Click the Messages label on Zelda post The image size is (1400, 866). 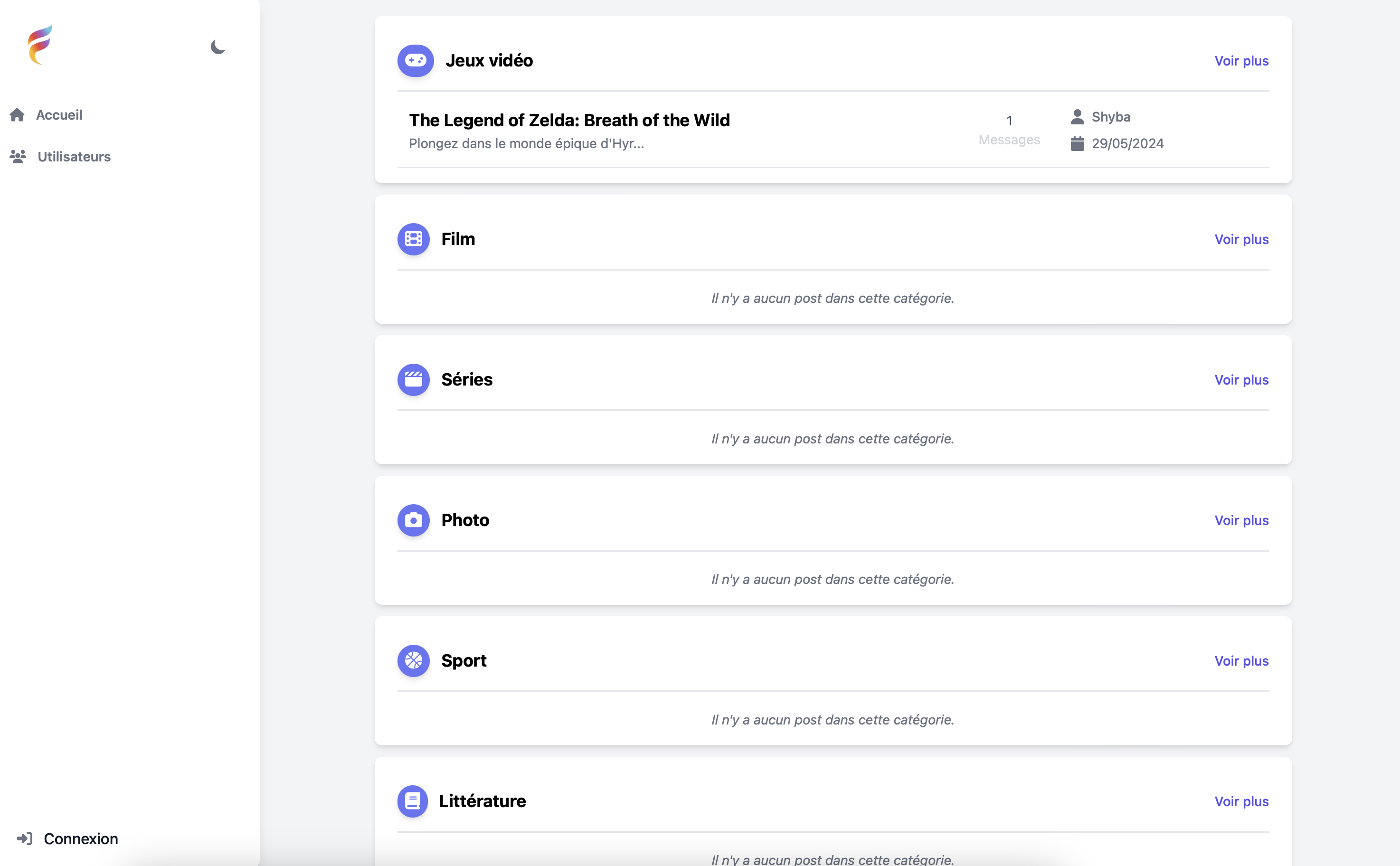tap(1009, 140)
